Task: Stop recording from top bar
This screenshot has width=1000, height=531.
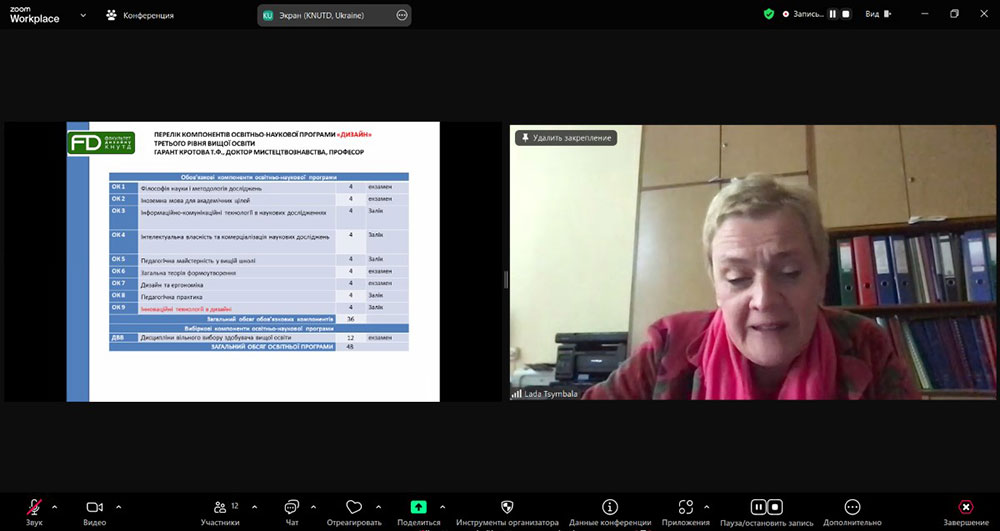Action: point(846,14)
